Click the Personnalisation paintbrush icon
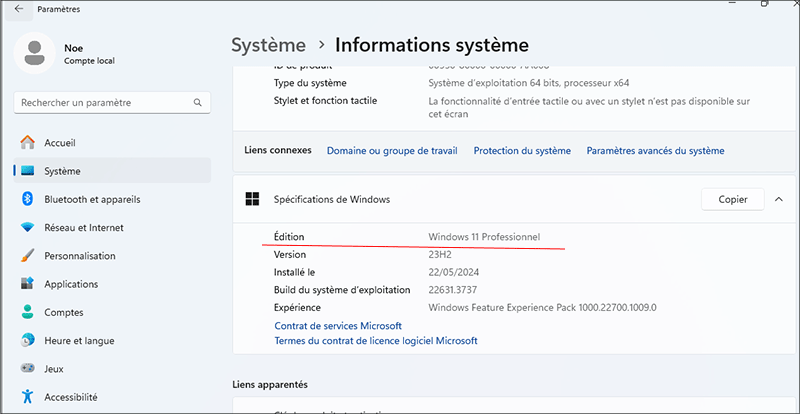 click(x=28, y=256)
